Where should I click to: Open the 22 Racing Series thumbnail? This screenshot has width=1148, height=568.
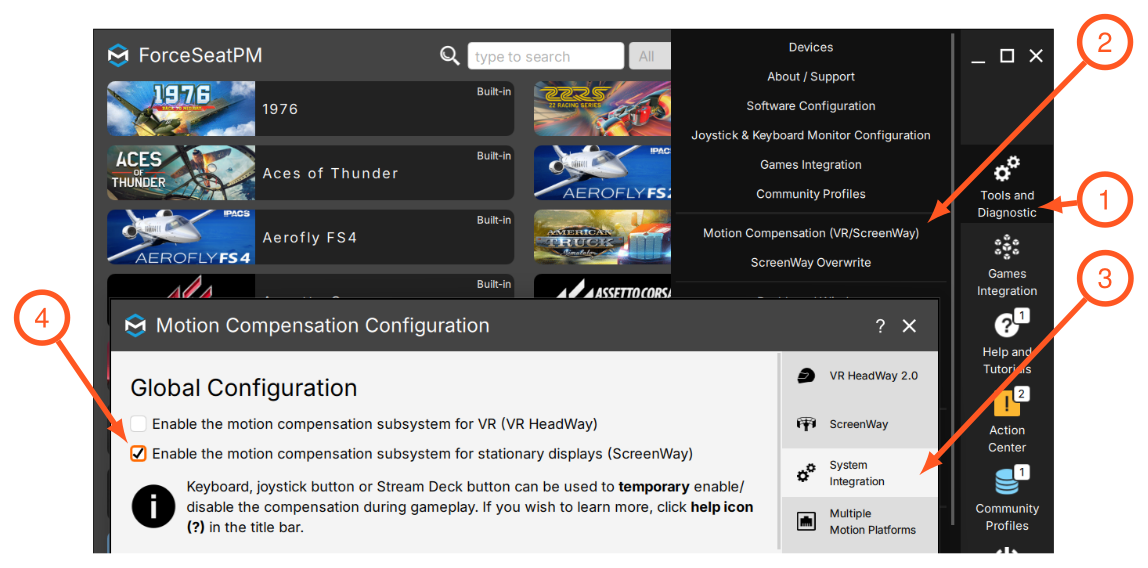(x=603, y=108)
